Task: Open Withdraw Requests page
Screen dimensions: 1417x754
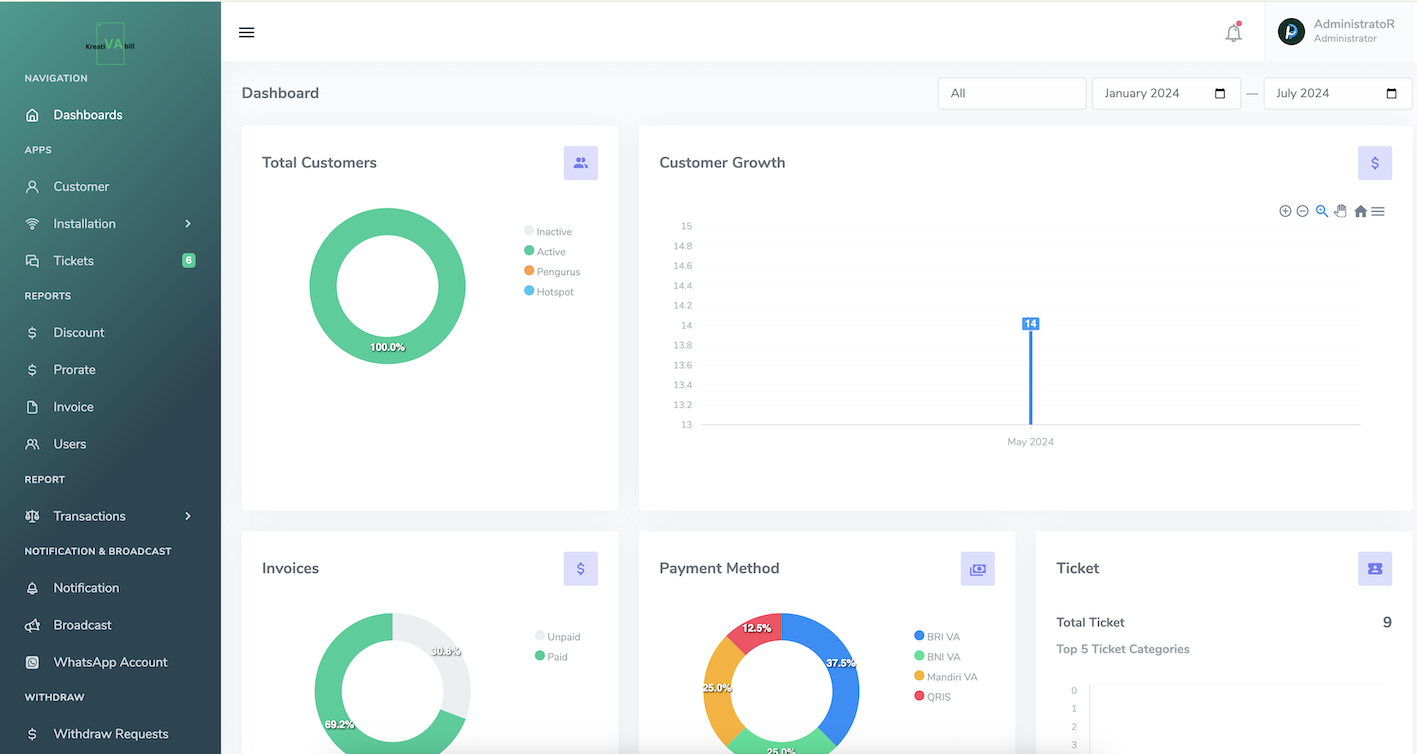Action: pyautogui.click(x=110, y=734)
